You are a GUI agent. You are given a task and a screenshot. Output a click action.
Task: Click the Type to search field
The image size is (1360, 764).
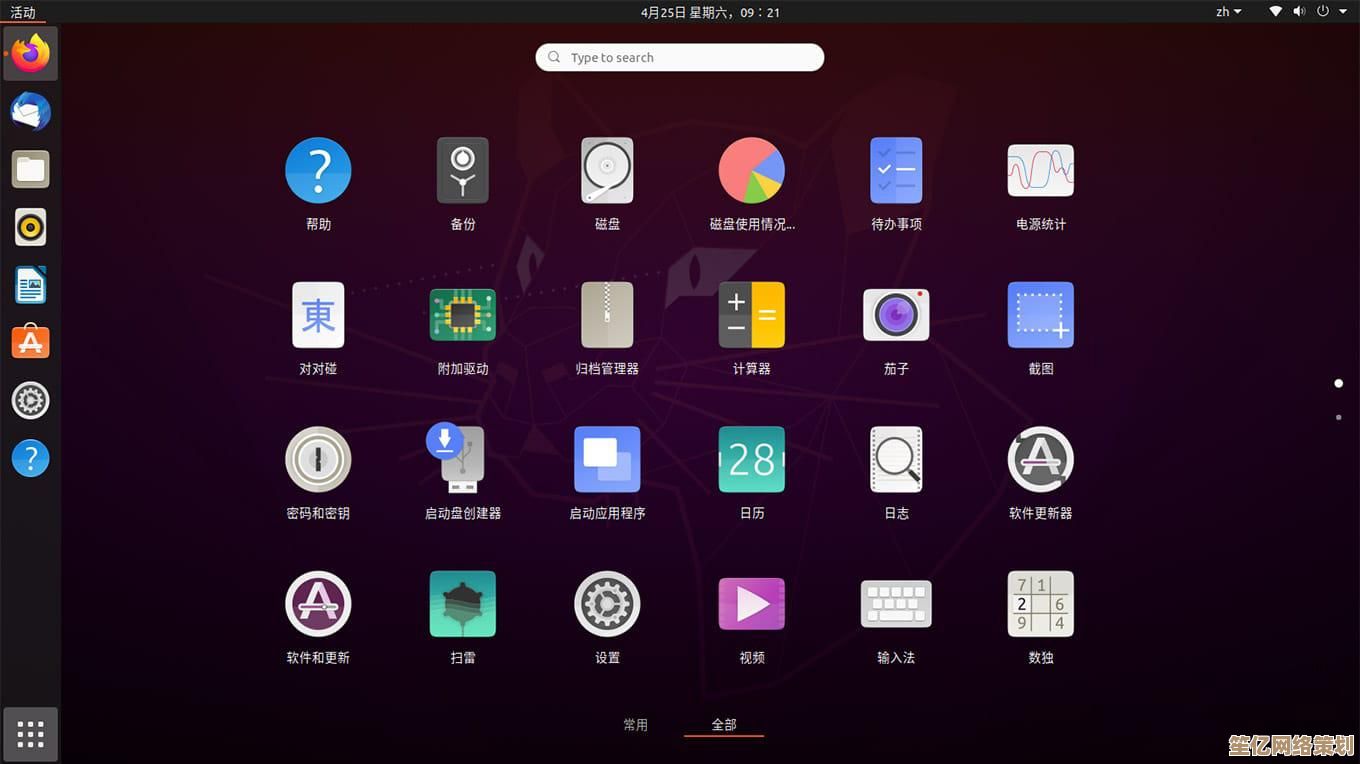coord(680,57)
